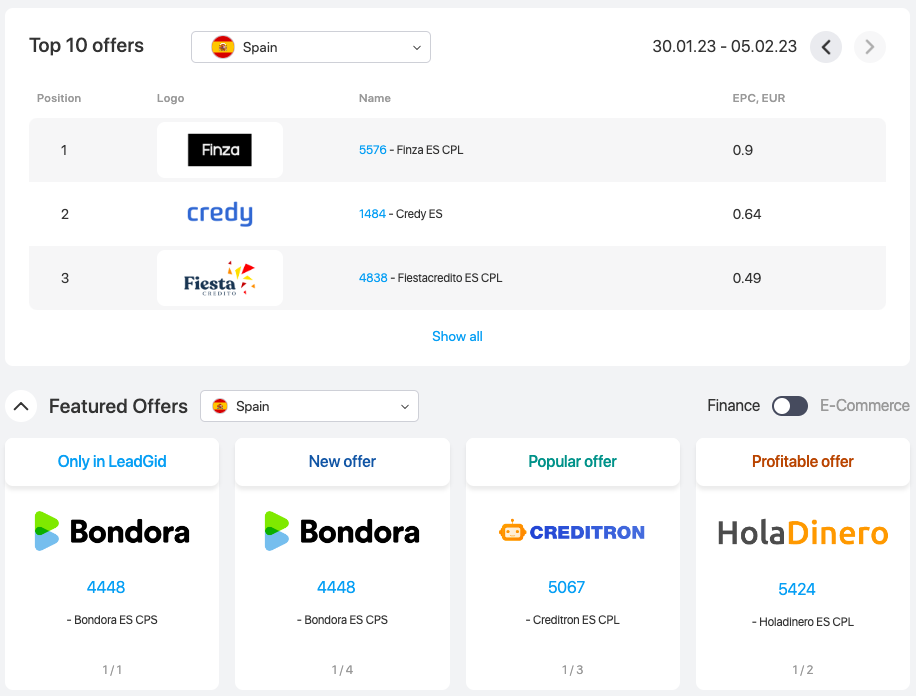916x696 pixels.
Task: Open offer ID 5576 link
Action: click(373, 150)
